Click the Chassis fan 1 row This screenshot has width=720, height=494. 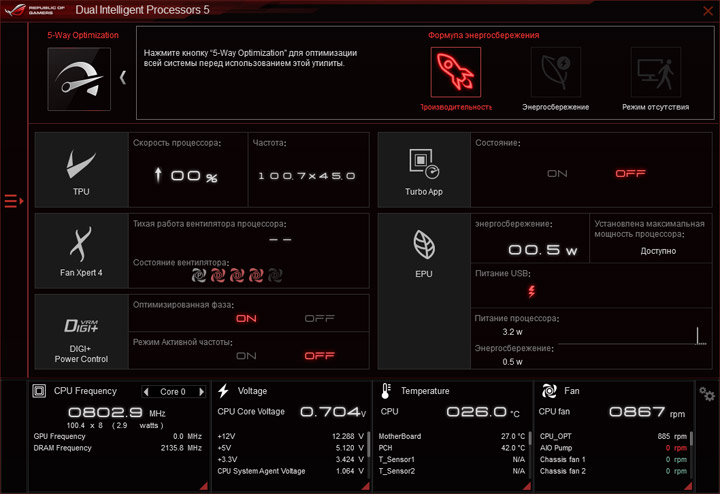click(x=613, y=459)
